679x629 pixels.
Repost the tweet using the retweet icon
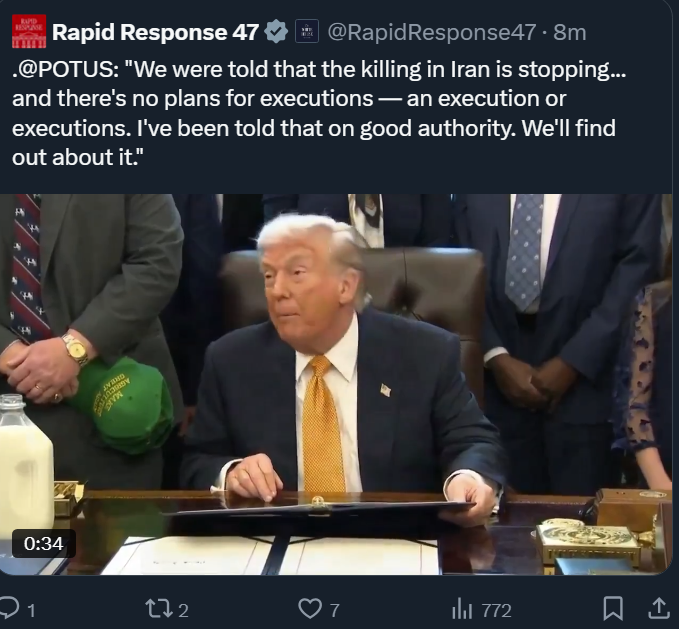click(158, 608)
